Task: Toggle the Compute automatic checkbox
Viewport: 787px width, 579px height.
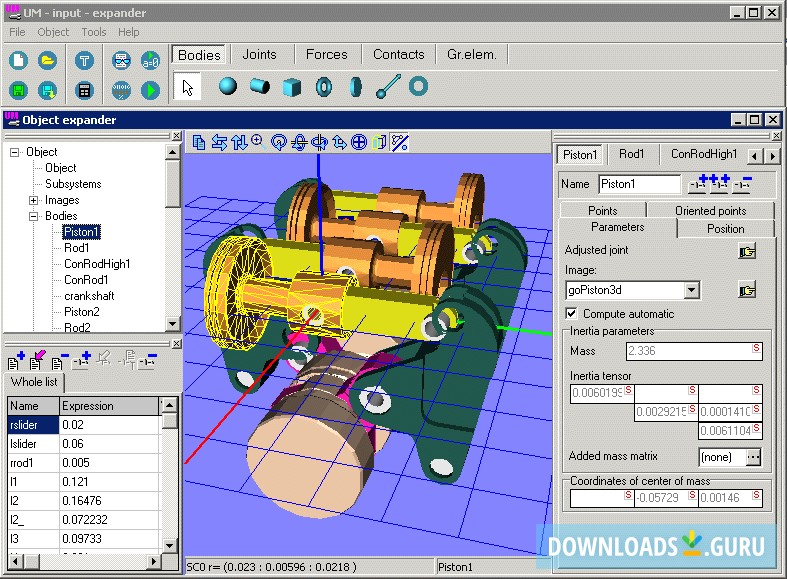Action: coord(572,313)
